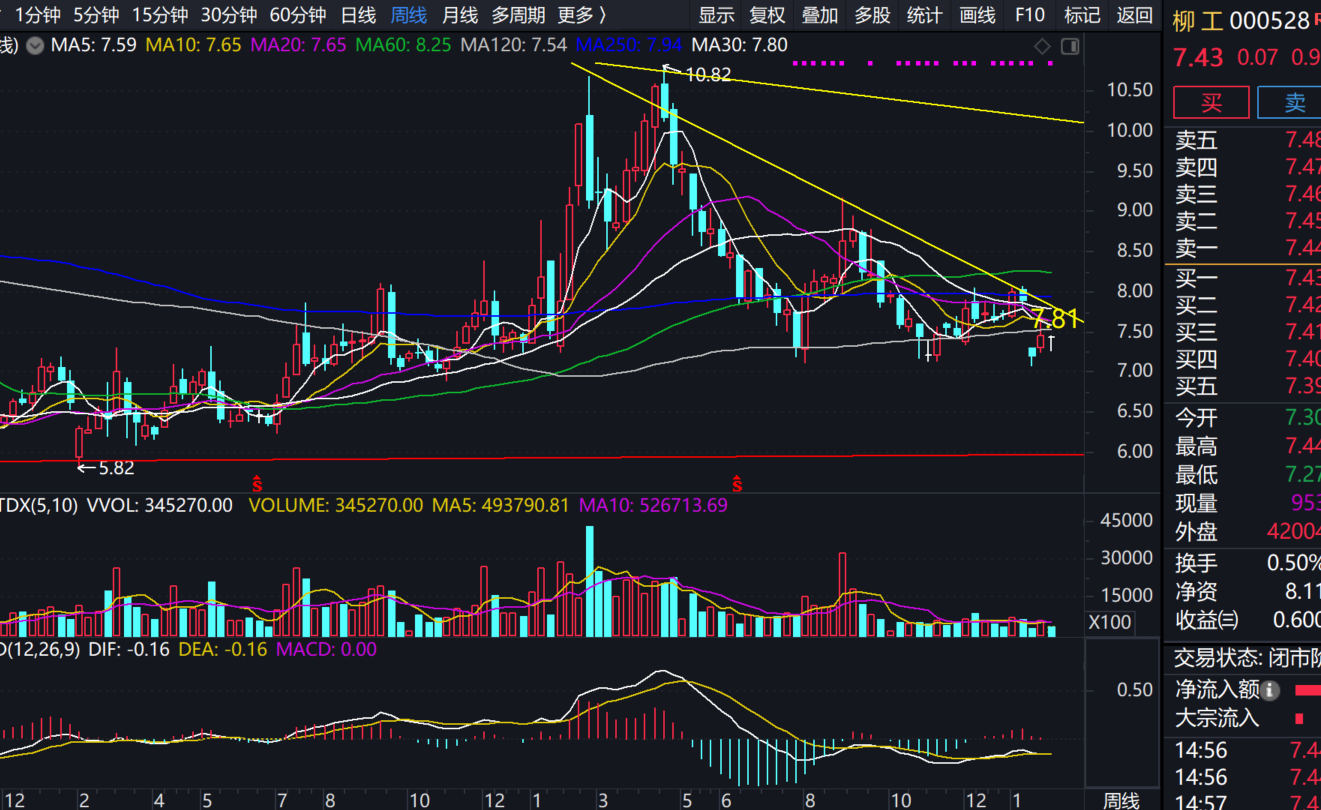This screenshot has height=810, width=1321.
Task: Click the 叠加 overlay button
Action: click(x=820, y=15)
